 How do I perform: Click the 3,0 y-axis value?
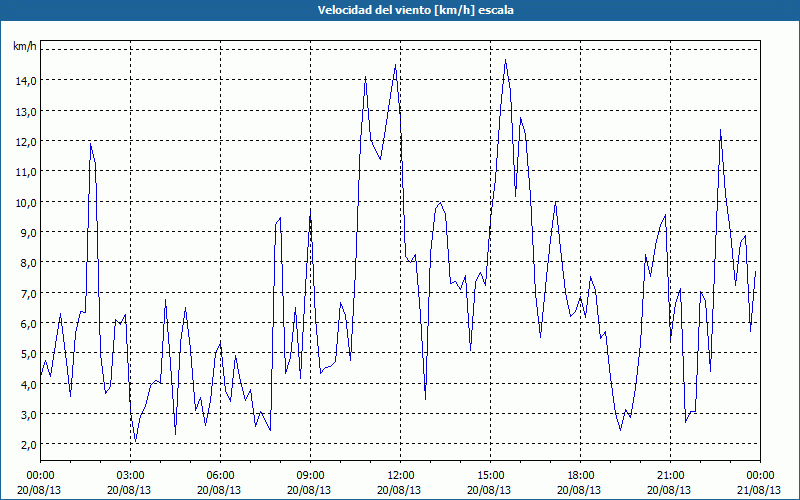coord(28,414)
